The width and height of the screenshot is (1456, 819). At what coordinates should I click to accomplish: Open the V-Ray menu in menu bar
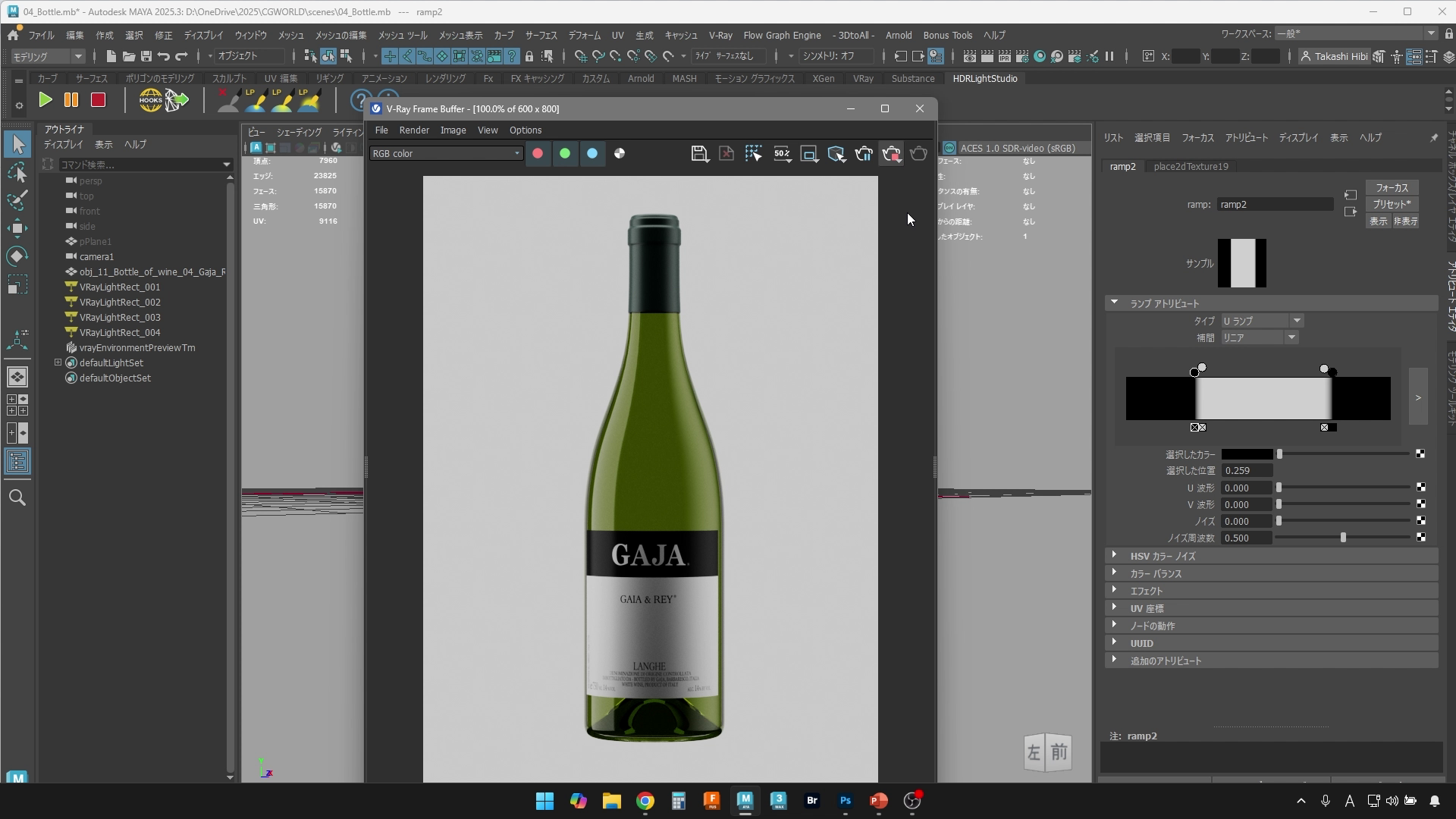pyautogui.click(x=720, y=36)
